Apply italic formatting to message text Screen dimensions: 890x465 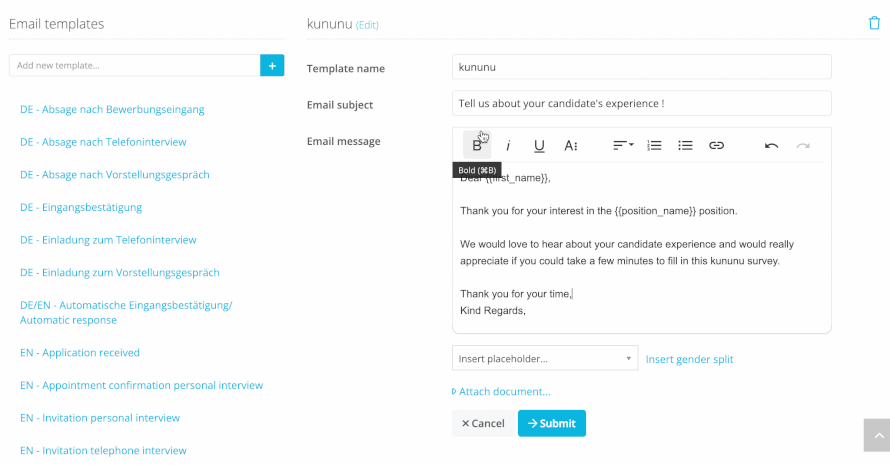coord(508,145)
